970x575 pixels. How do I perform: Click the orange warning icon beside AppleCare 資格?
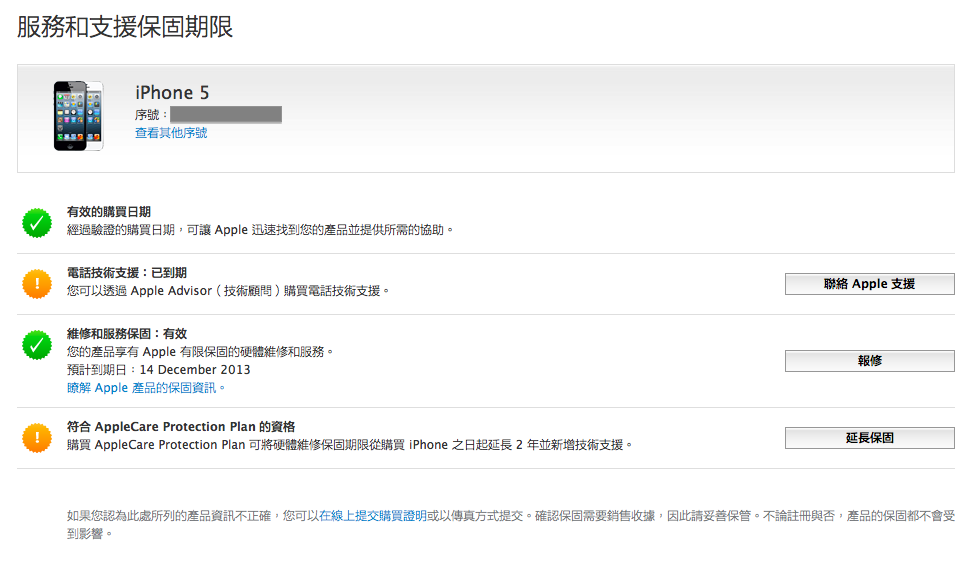pos(37,437)
